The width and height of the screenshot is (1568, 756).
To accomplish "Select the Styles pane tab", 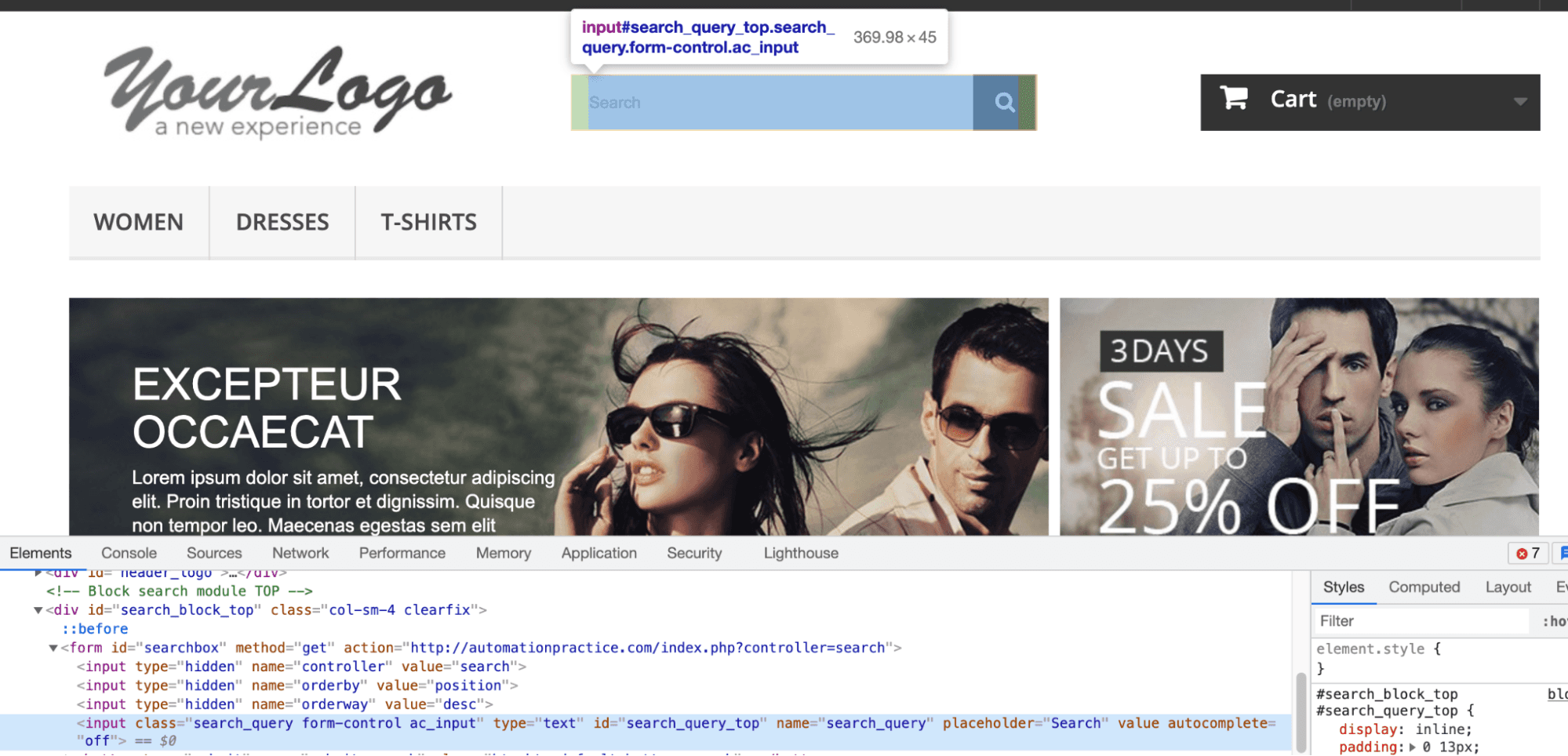I will [x=1344, y=587].
